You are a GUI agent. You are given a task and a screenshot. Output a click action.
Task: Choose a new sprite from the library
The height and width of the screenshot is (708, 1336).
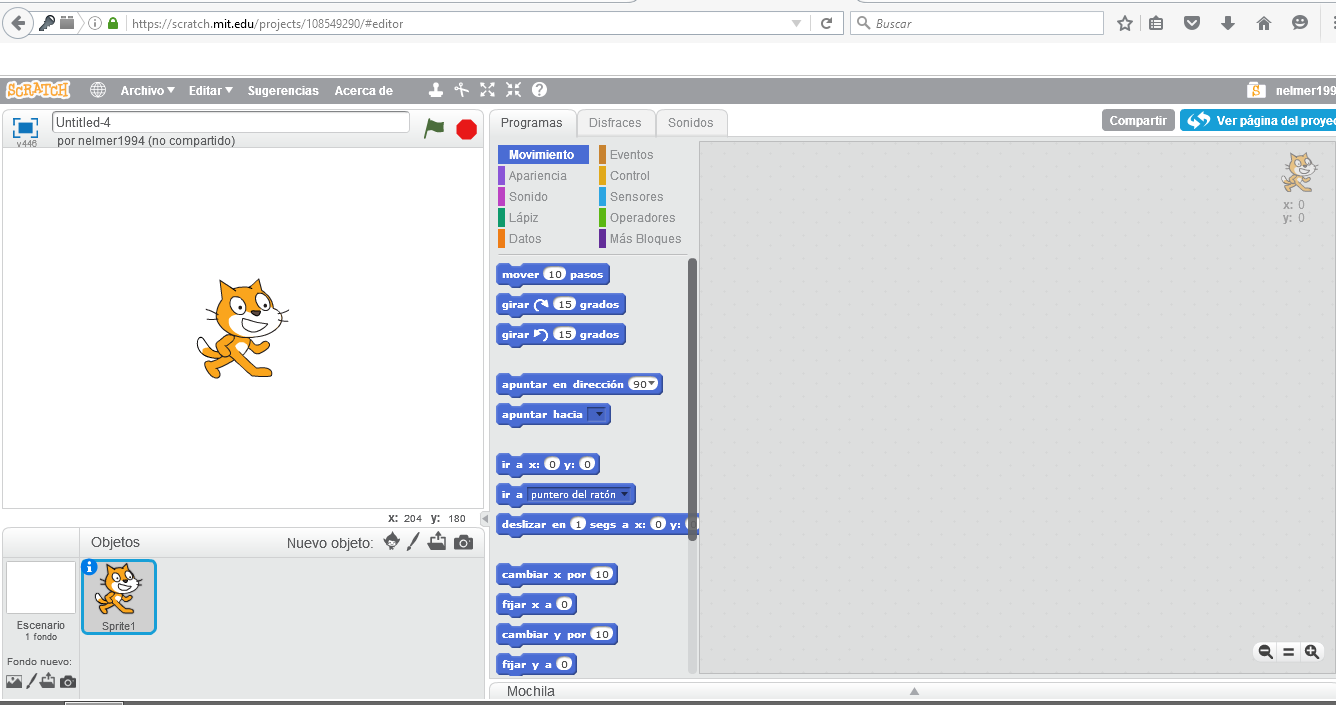tap(391, 541)
